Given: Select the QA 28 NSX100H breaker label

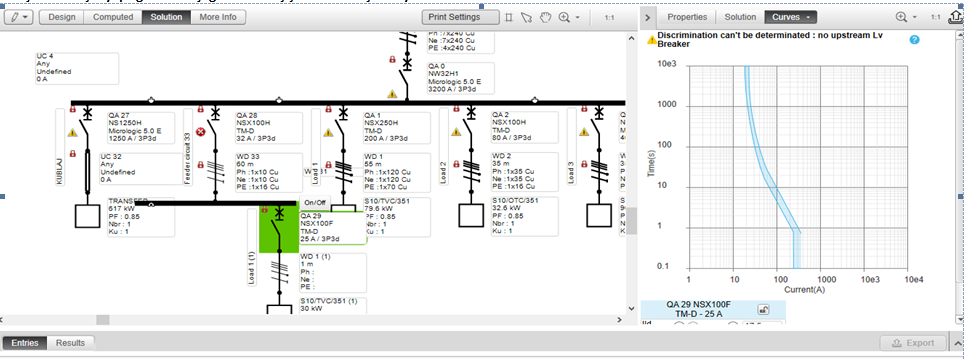Looking at the screenshot, I should [x=269, y=127].
